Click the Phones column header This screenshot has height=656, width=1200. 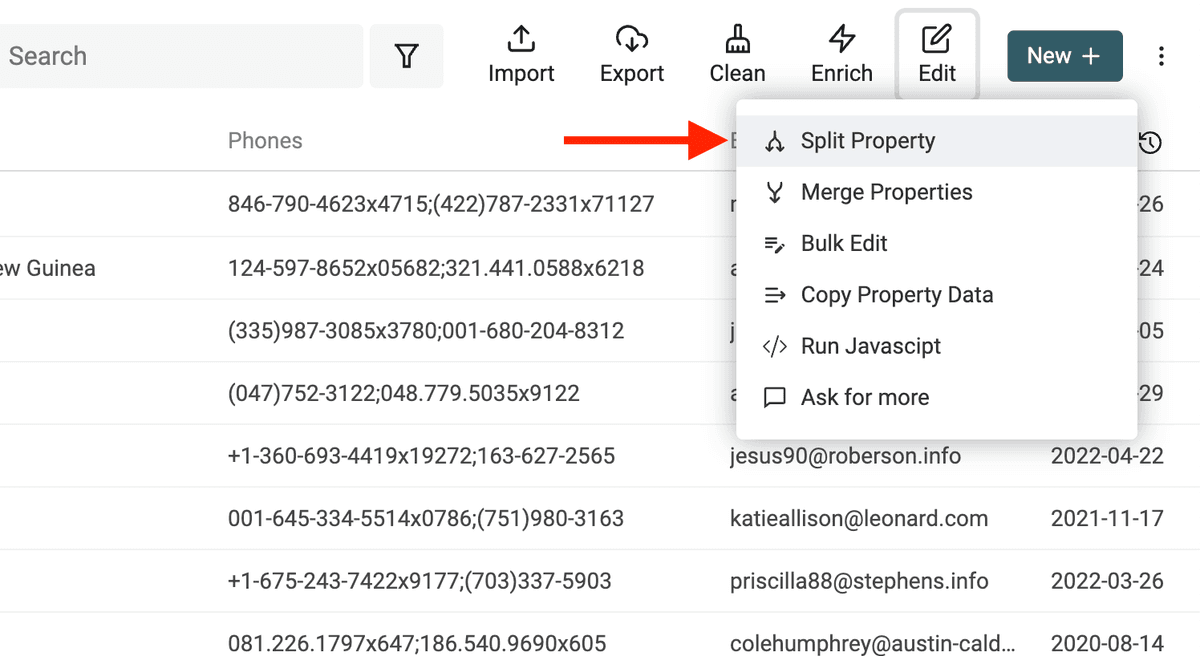(x=265, y=141)
